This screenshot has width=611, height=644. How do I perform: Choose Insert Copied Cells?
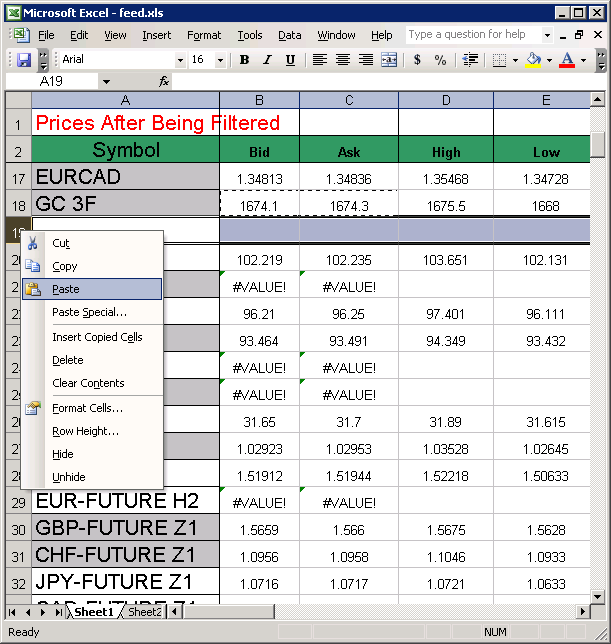click(x=92, y=337)
